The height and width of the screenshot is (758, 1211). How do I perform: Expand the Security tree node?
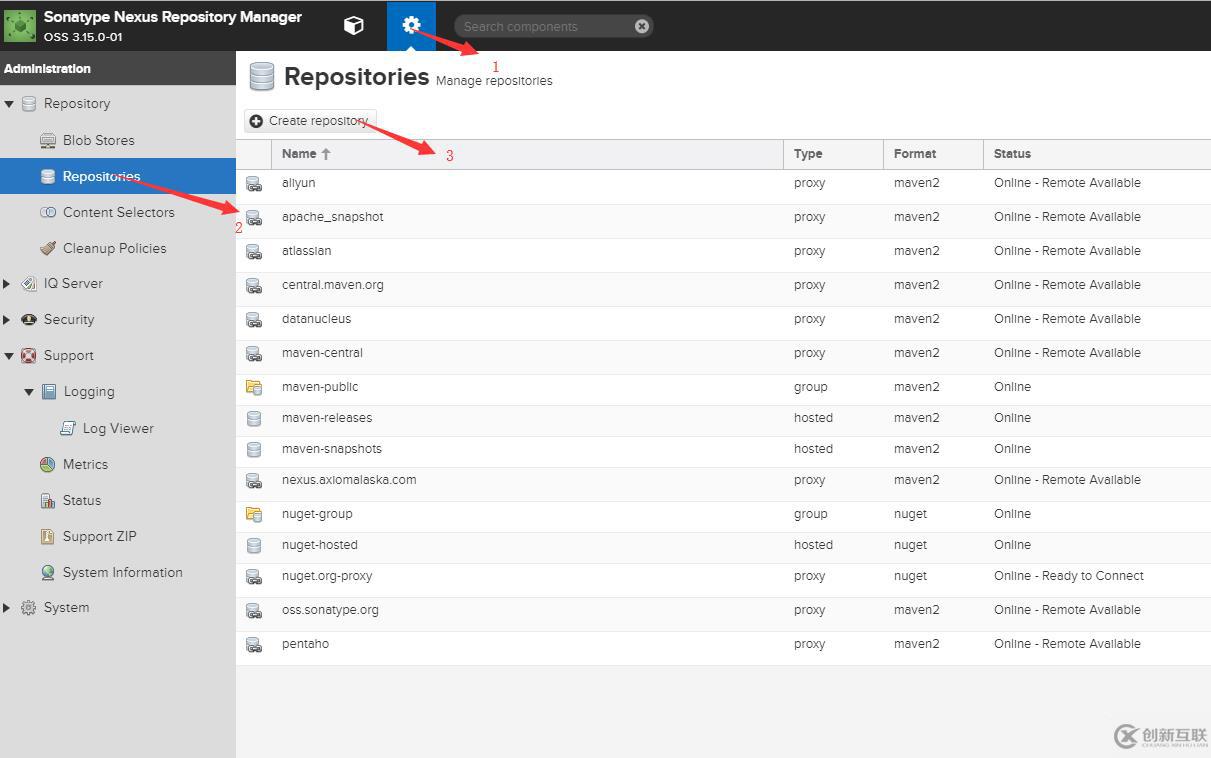pos(8,320)
